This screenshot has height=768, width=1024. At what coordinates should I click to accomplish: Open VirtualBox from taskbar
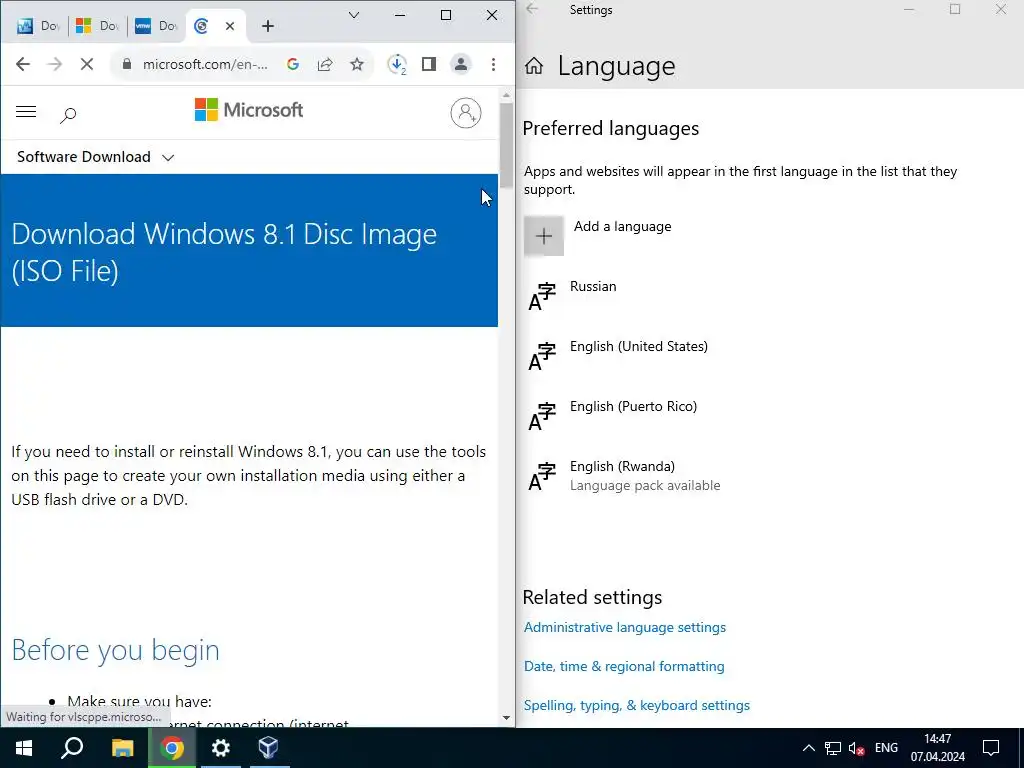coord(269,748)
